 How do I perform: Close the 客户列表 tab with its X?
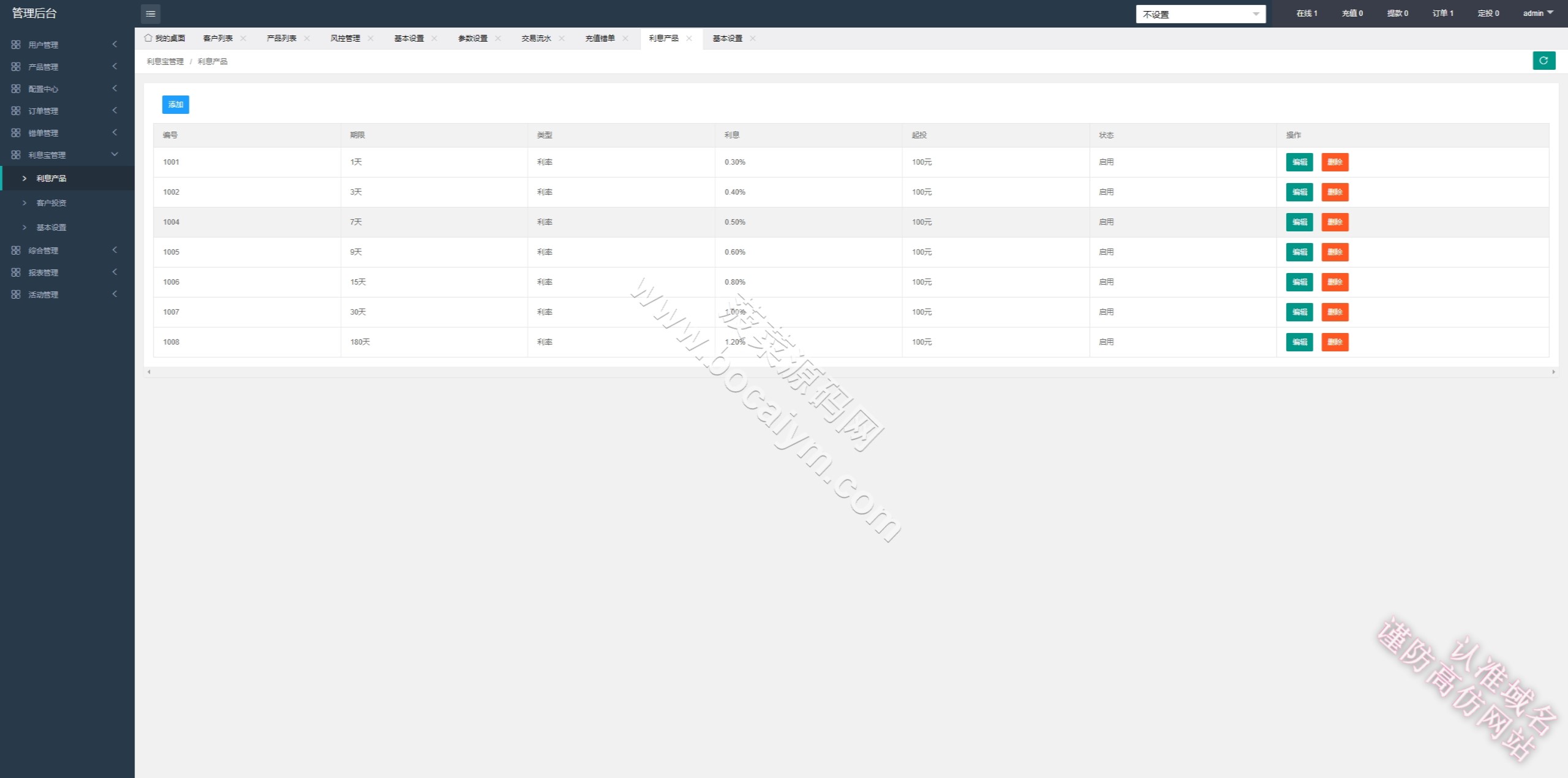[x=243, y=38]
